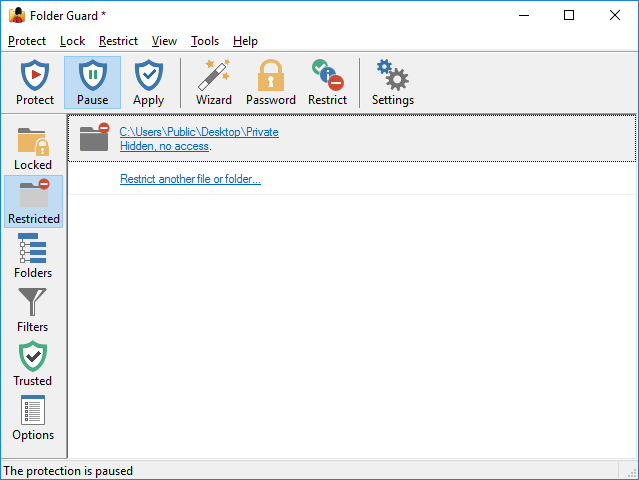The image size is (639, 480).
Task: Click the Apply shield toolbar icon
Action: click(x=149, y=82)
